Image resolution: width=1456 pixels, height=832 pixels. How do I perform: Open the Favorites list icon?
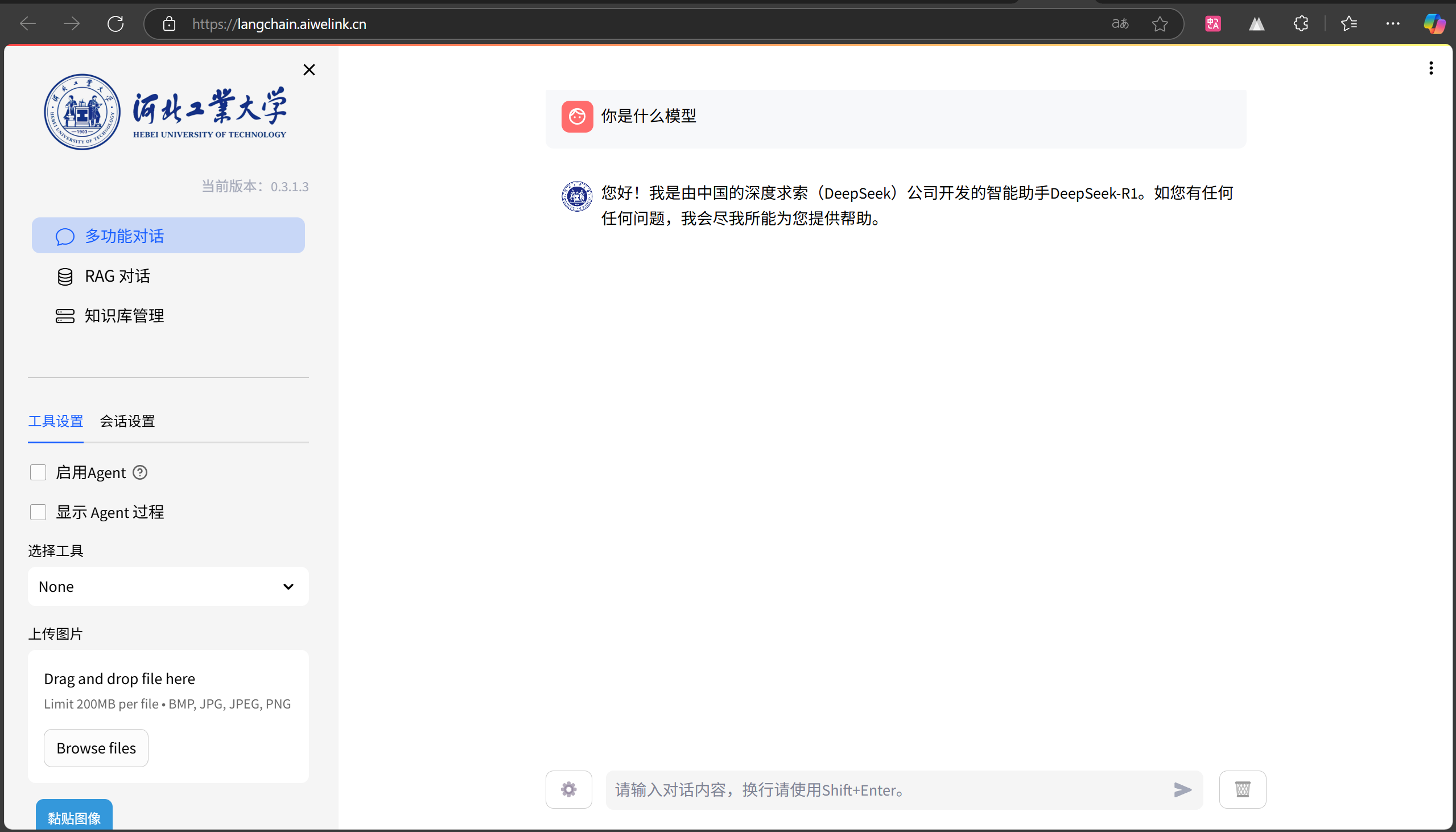[1348, 23]
